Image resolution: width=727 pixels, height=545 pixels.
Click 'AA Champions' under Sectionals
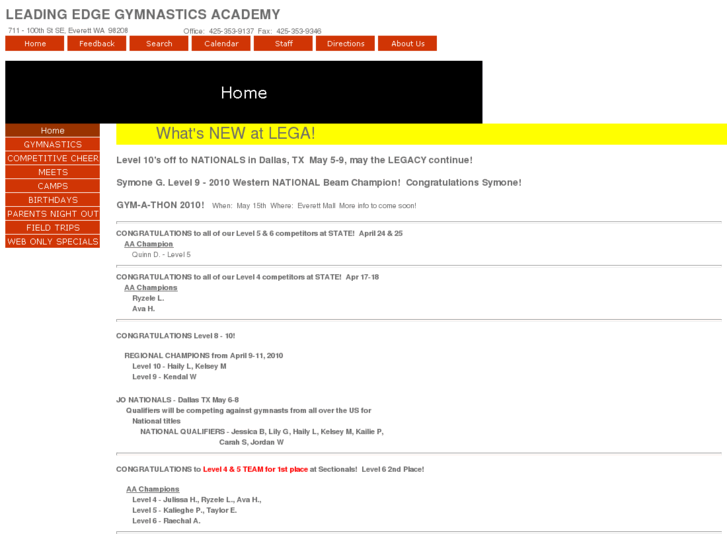pyautogui.click(x=153, y=489)
